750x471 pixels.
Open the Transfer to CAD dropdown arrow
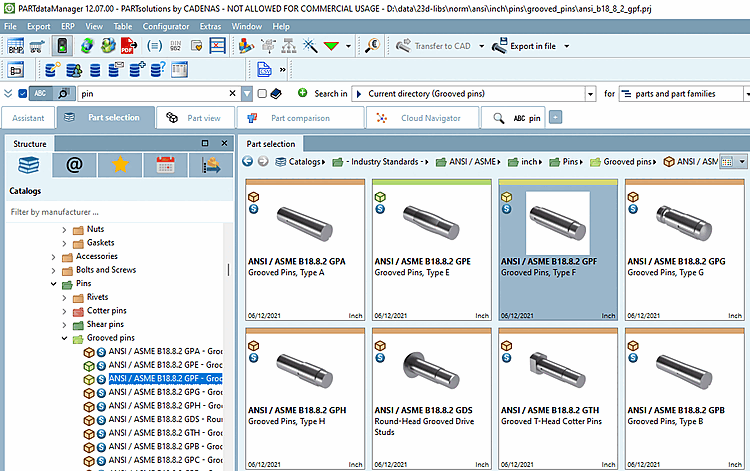pos(482,46)
